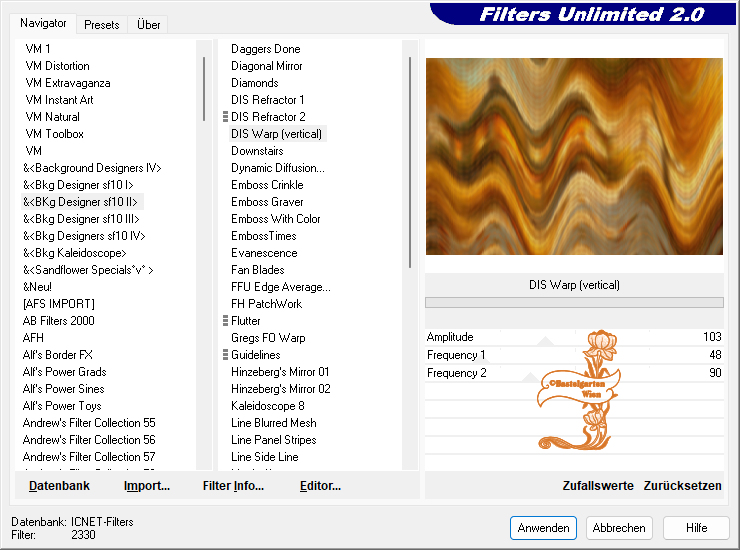The width and height of the screenshot is (740, 550).
Task: Choose VM Extravaganza in the category list
Action: 68,83
